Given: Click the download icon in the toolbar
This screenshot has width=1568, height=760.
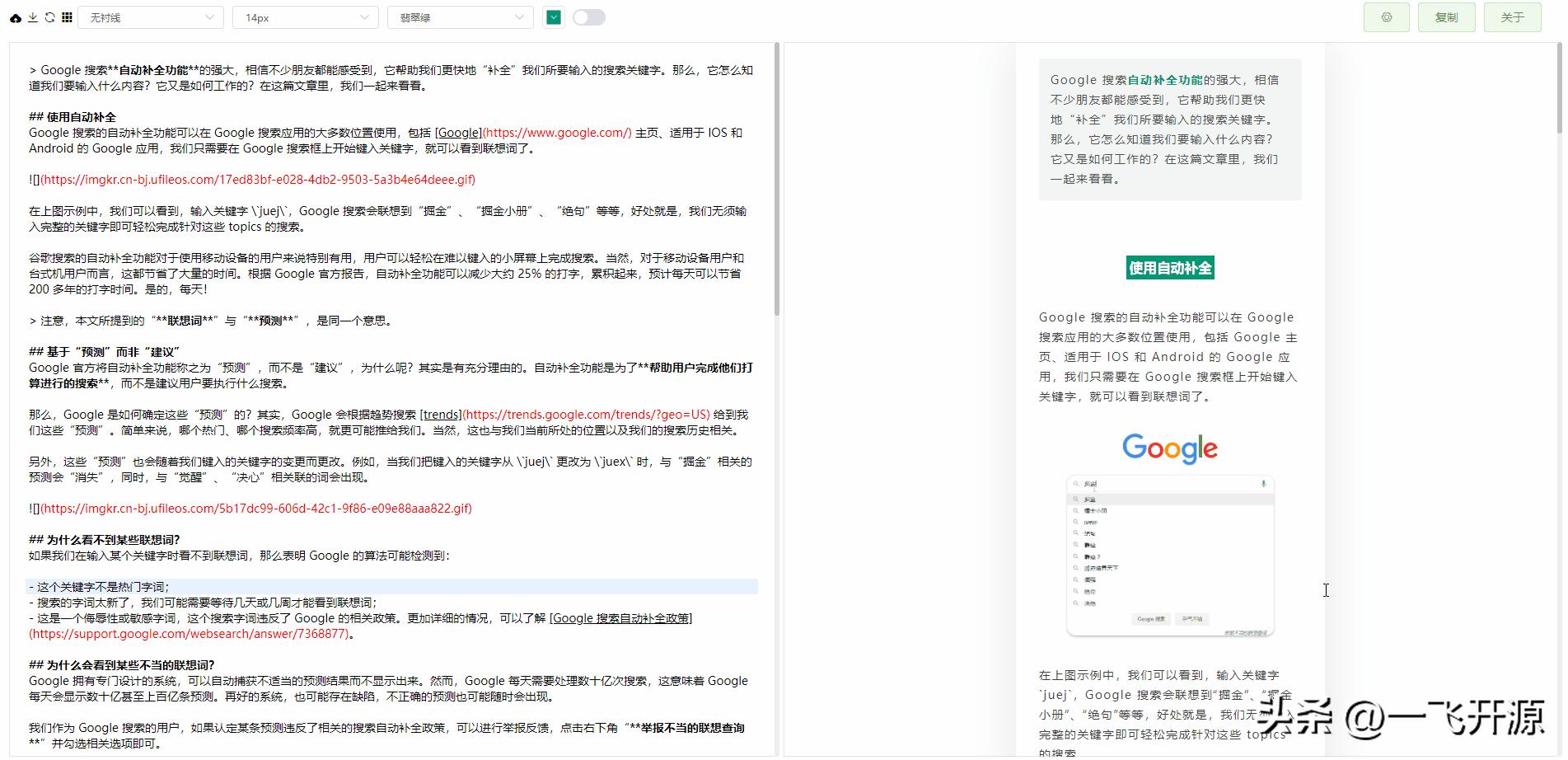Looking at the screenshot, I should pyautogui.click(x=33, y=16).
